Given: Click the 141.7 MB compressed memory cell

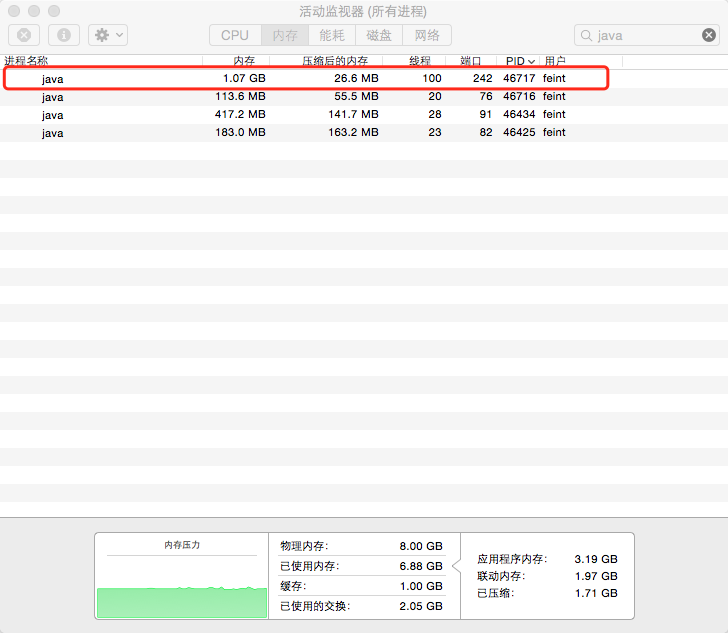Looking at the screenshot, I should 353,114.
